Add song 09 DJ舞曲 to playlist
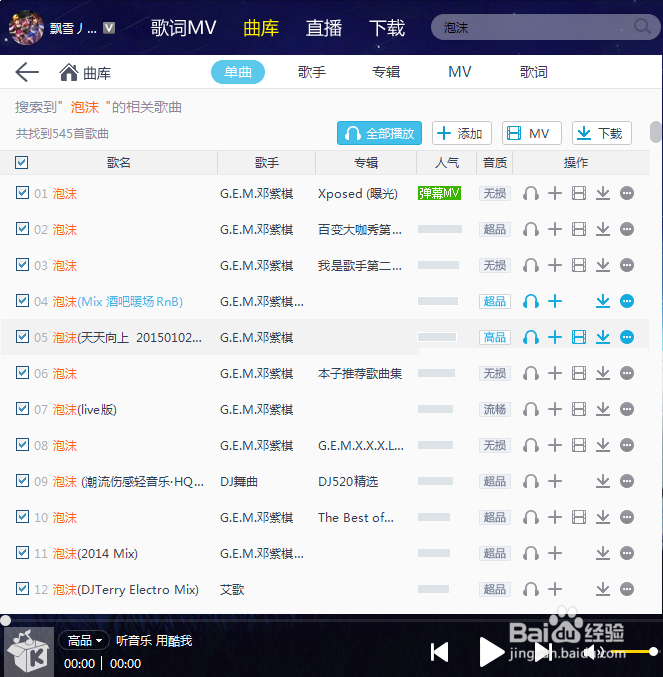The height and width of the screenshot is (677, 663). pyautogui.click(x=555, y=481)
